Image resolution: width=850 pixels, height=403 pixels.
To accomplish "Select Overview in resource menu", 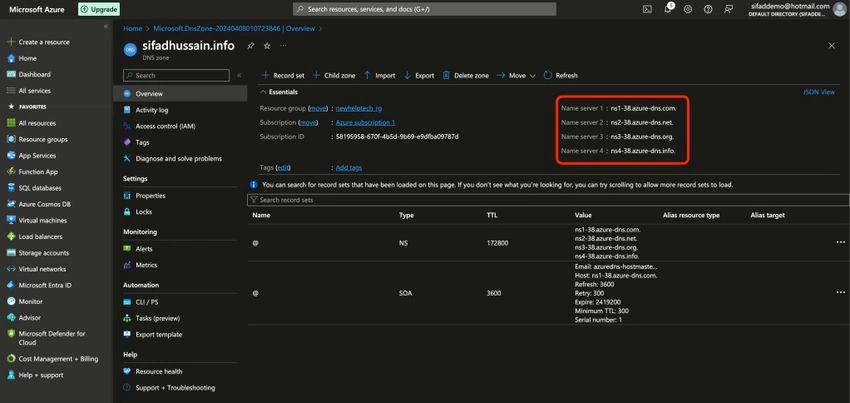I will coord(180,93).
